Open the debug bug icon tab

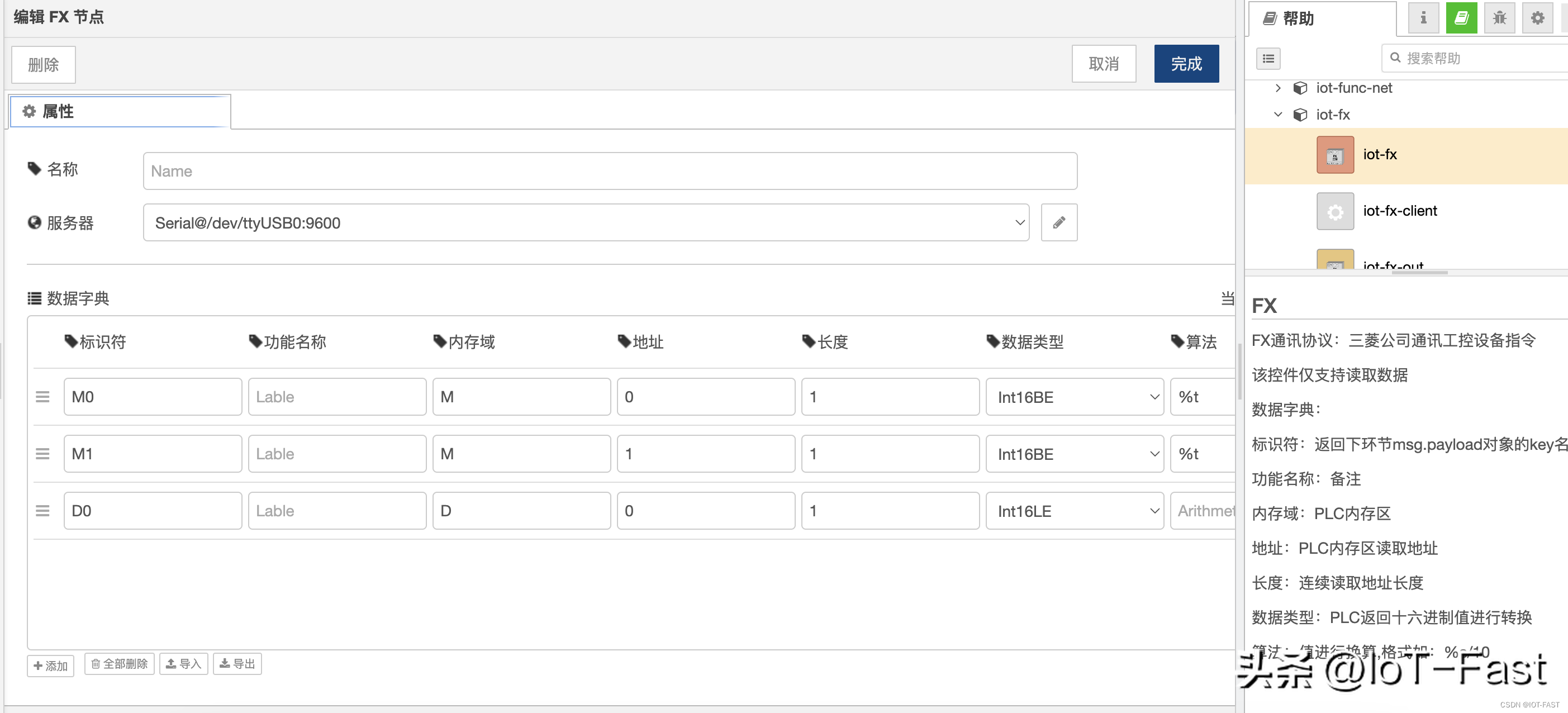[x=1499, y=18]
